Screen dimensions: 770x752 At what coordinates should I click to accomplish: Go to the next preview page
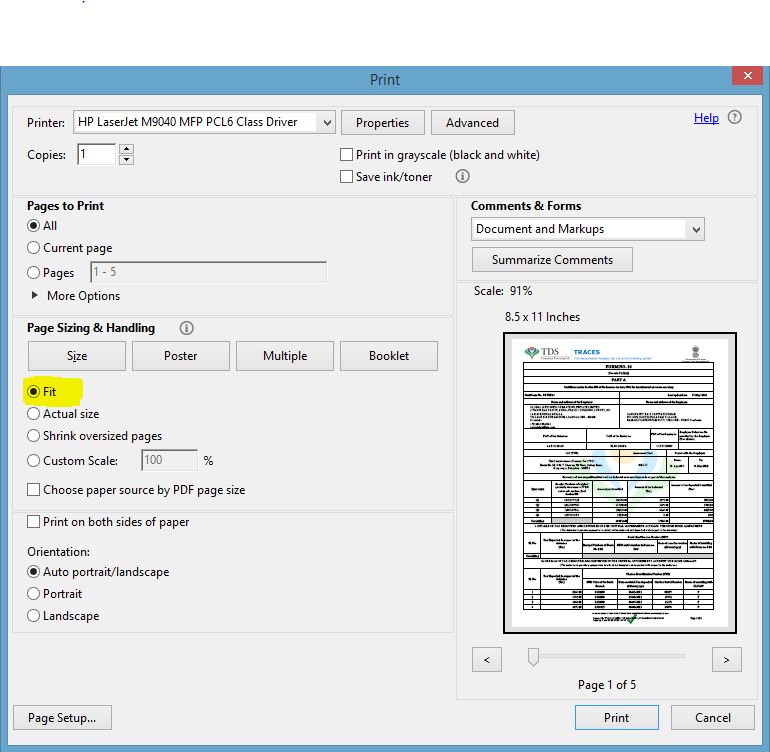click(727, 659)
